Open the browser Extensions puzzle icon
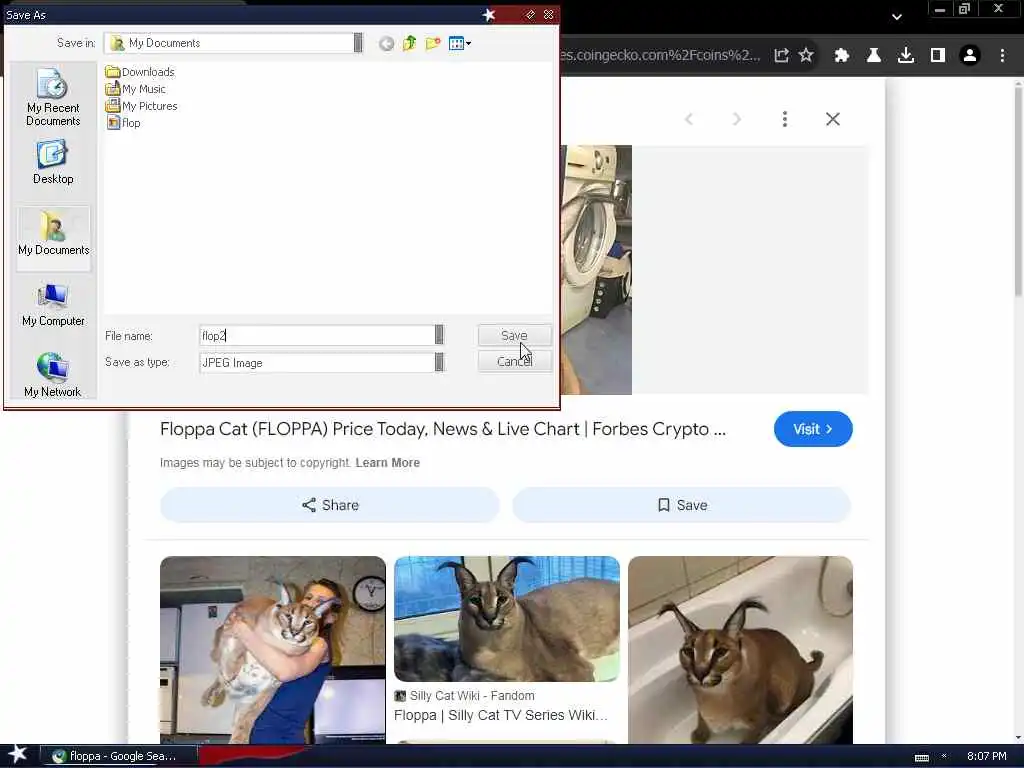This screenshot has width=1024, height=768. tap(841, 56)
